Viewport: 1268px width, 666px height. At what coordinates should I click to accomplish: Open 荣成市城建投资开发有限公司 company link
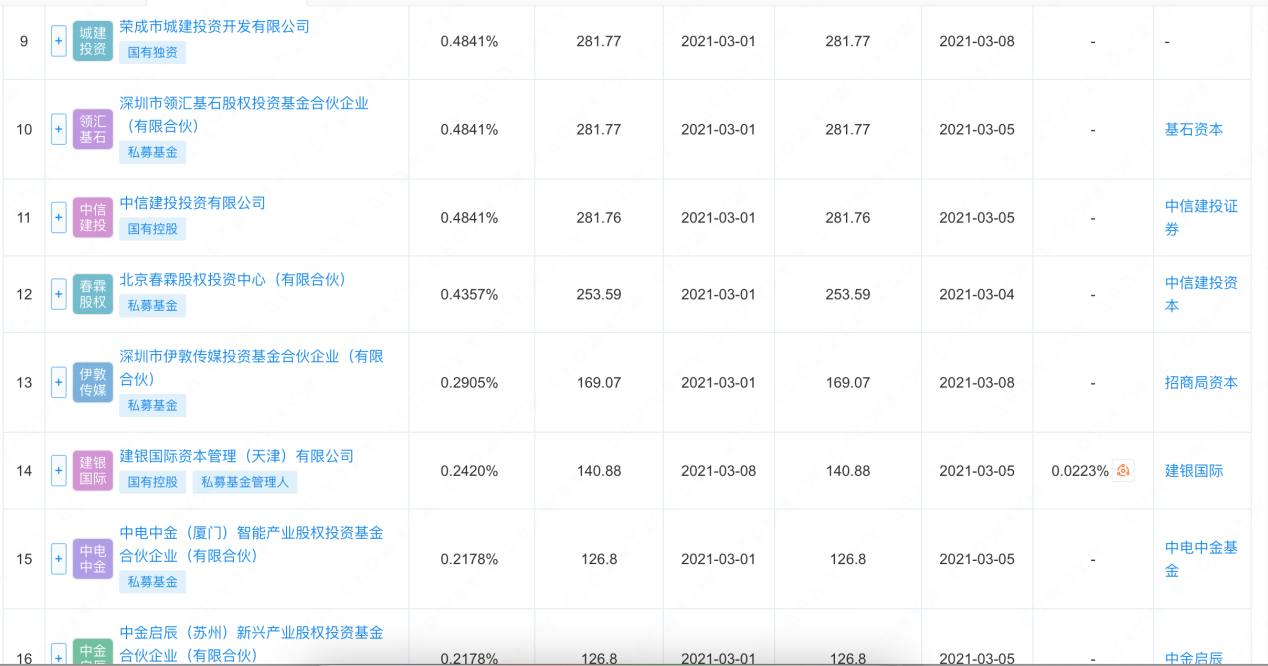[x=215, y=26]
